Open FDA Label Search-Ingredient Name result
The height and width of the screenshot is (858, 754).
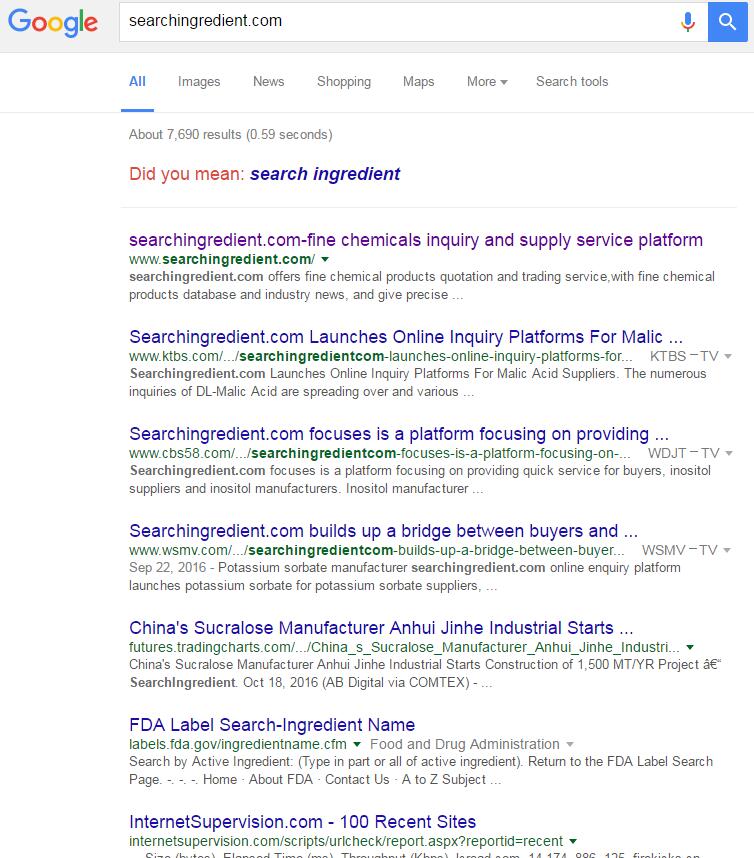point(272,724)
